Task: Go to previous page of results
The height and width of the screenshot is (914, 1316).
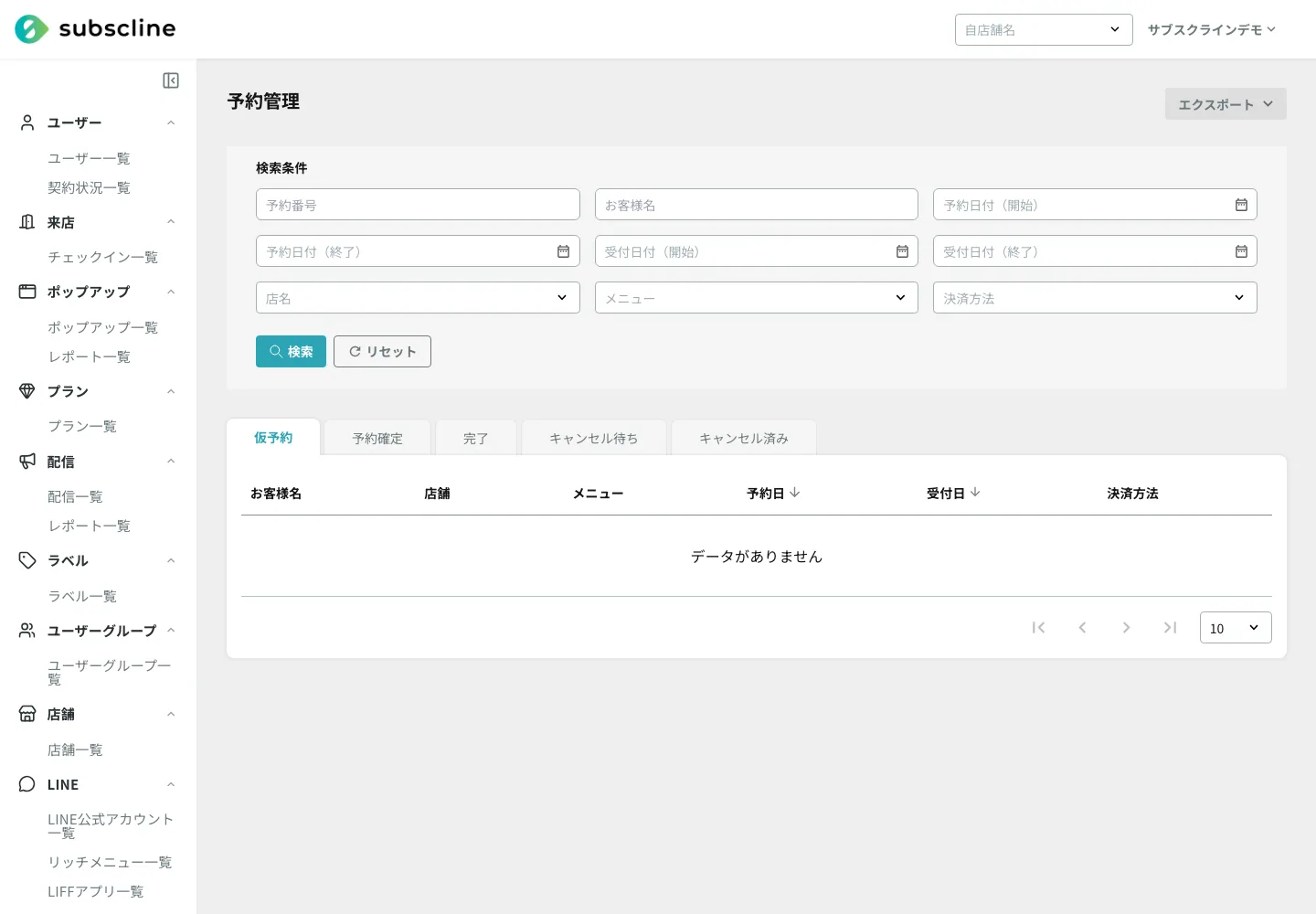Action: [x=1082, y=628]
